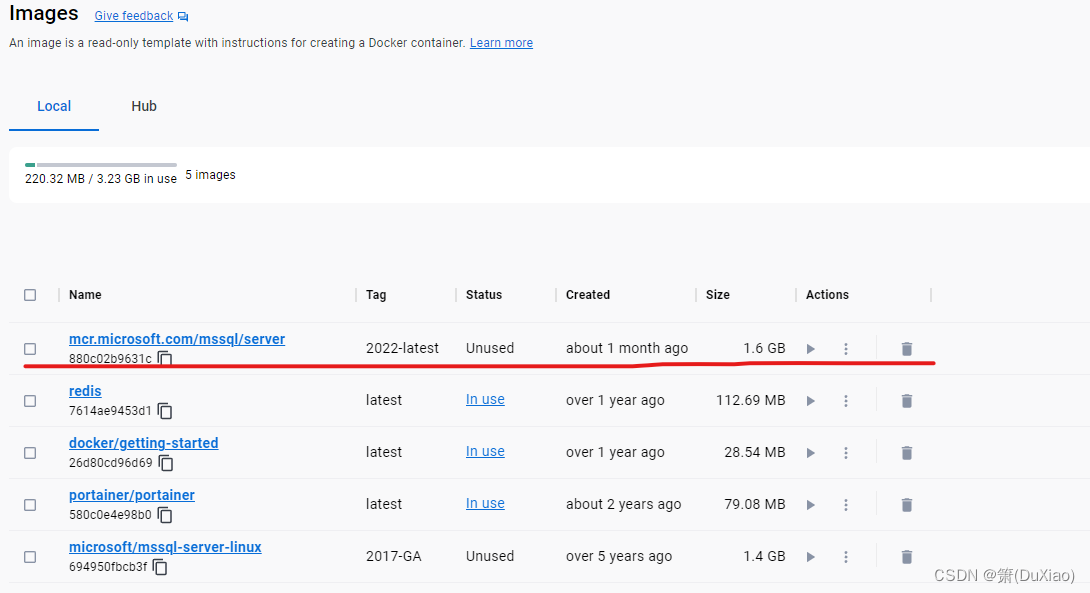This screenshot has height=593, width=1090.
Task: Click the 2022-latest tag cell
Action: coord(402,348)
